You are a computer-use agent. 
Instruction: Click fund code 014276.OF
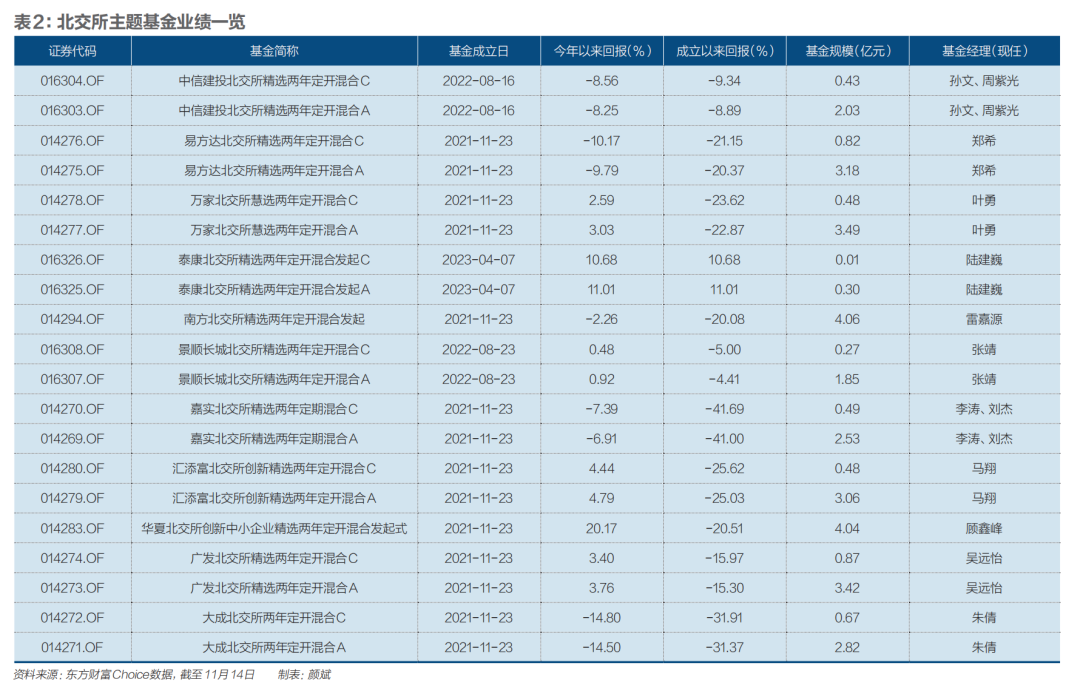point(72,141)
